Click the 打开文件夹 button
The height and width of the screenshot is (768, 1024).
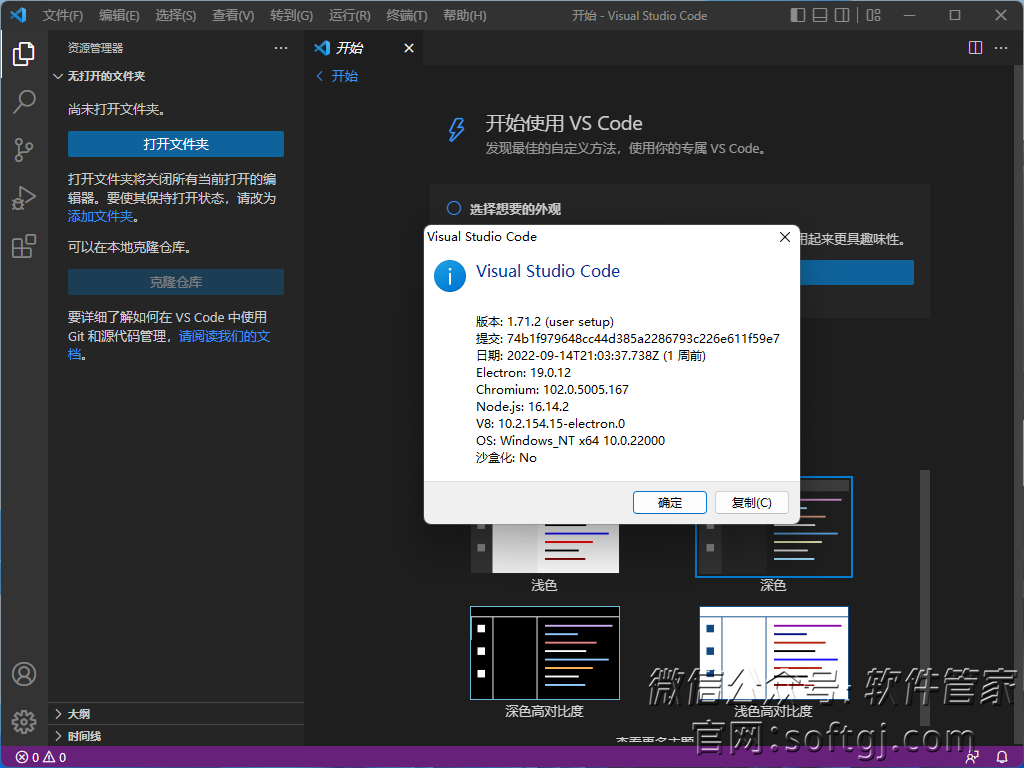pyautogui.click(x=176, y=144)
